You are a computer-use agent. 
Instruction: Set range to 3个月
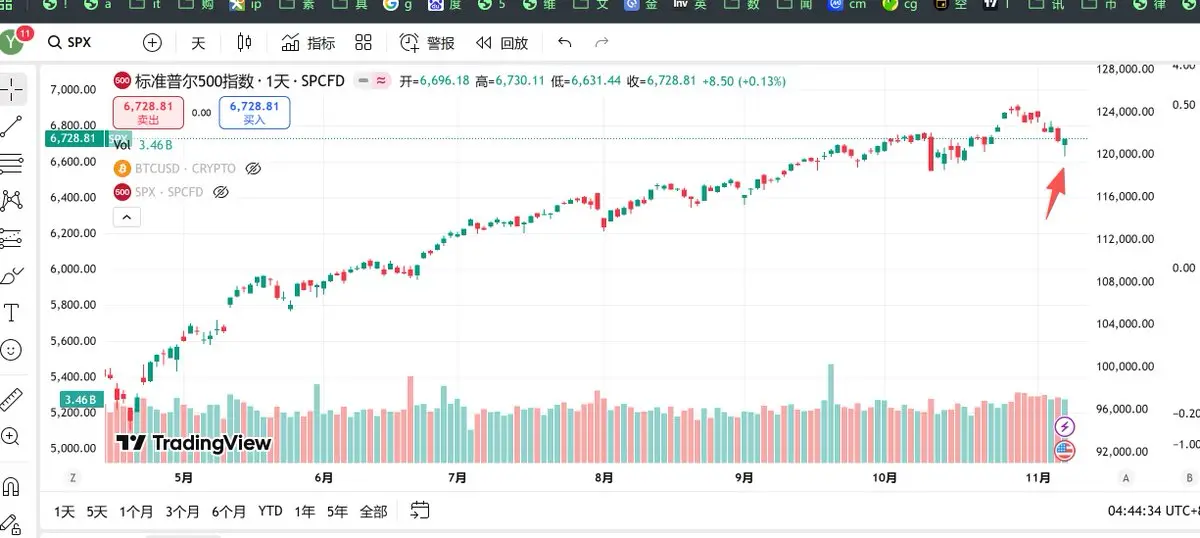click(183, 511)
